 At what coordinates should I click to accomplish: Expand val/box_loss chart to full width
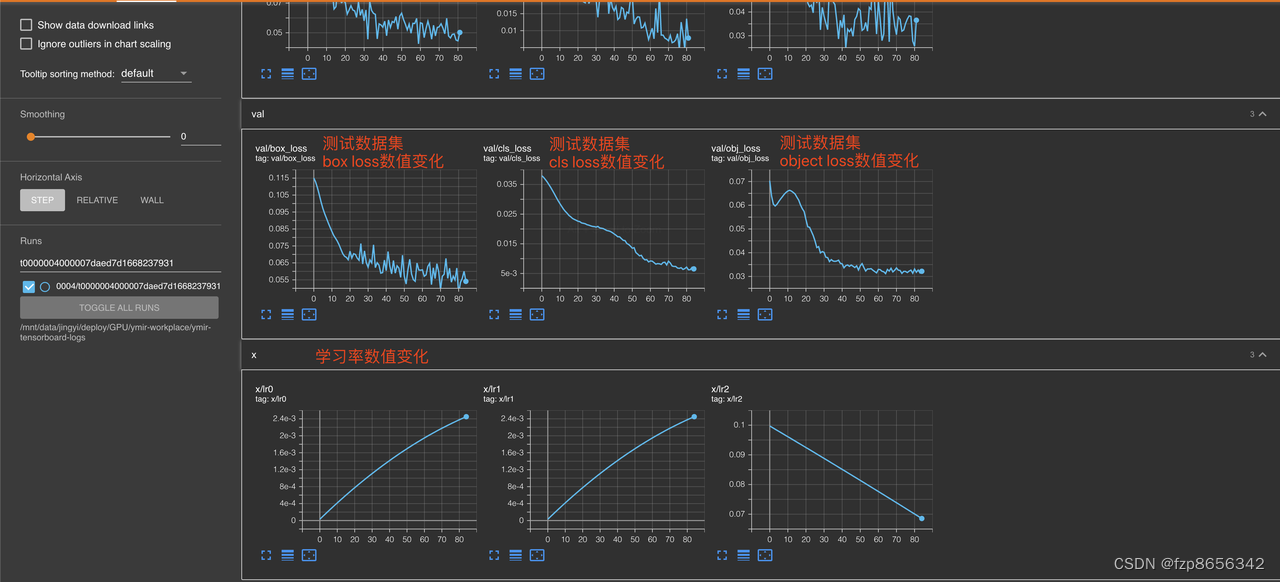click(266, 314)
